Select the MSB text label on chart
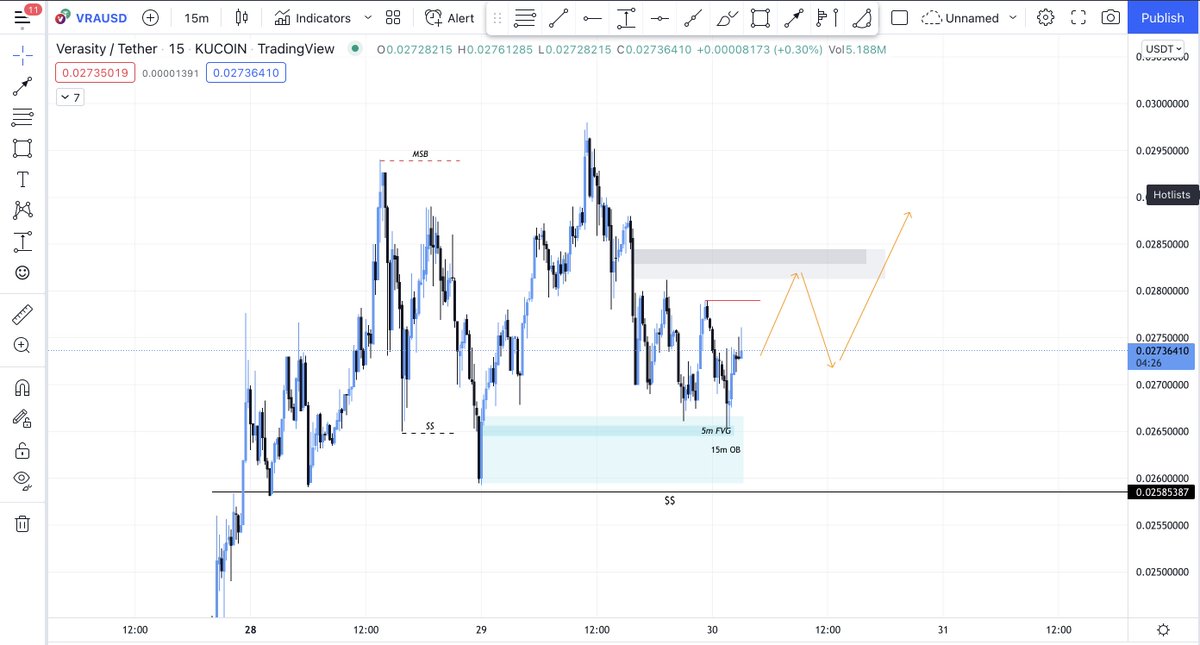1200x645 pixels. [421, 154]
